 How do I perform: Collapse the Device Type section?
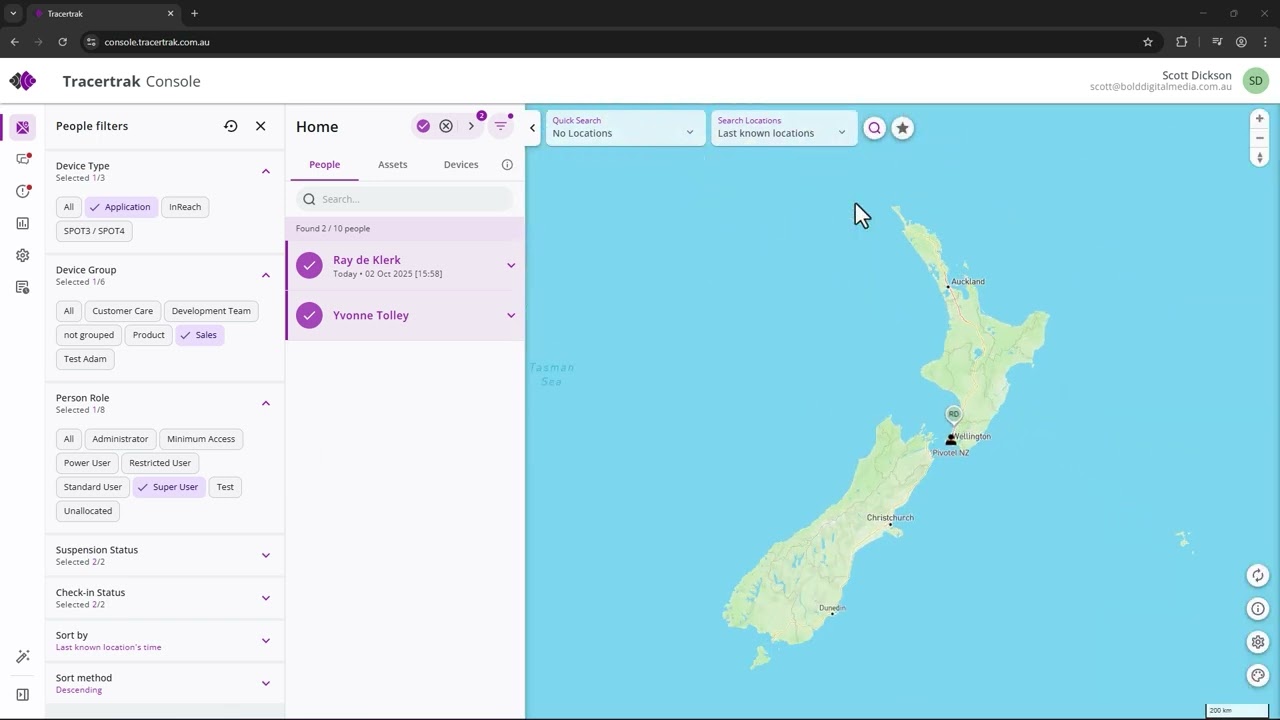click(x=266, y=171)
